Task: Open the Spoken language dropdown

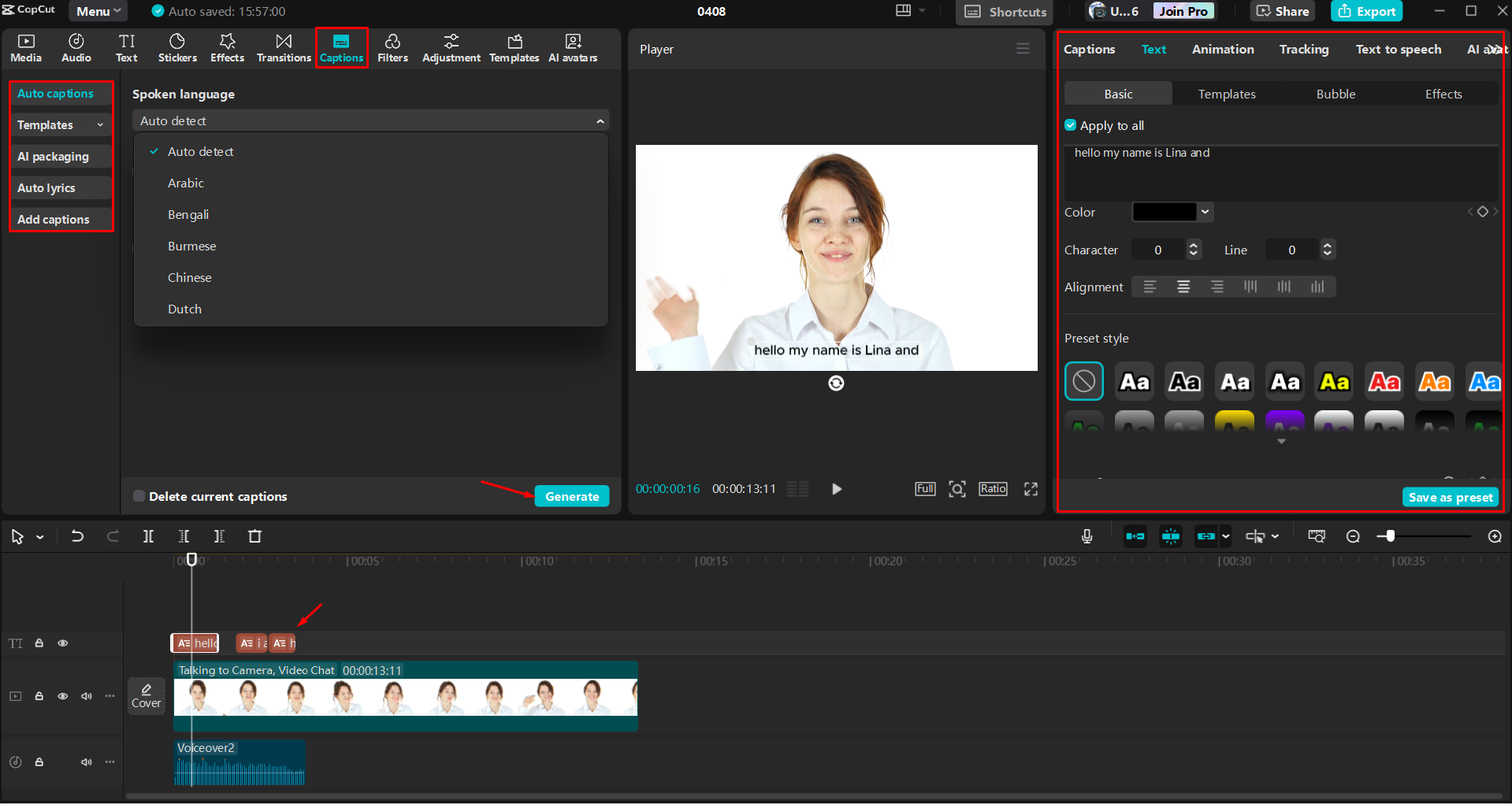Action: (370, 120)
